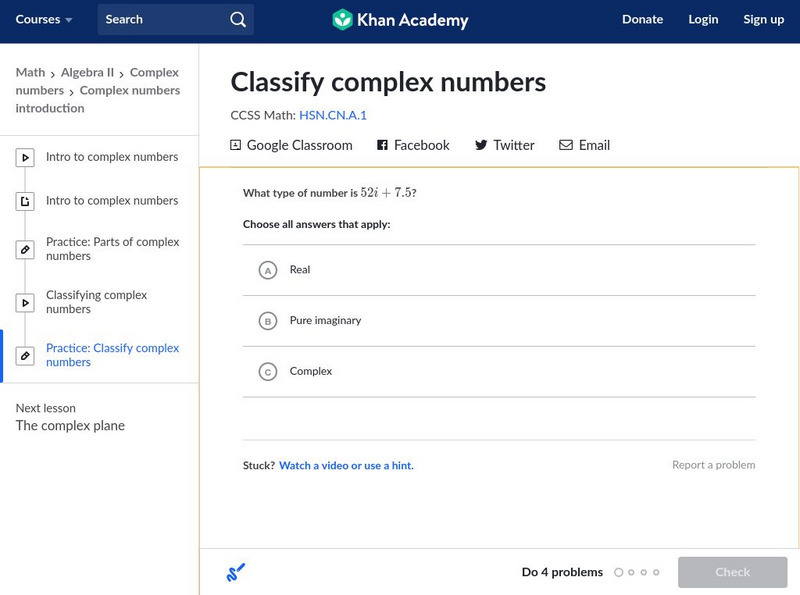Share lesson via Twitter bird icon

click(481, 145)
